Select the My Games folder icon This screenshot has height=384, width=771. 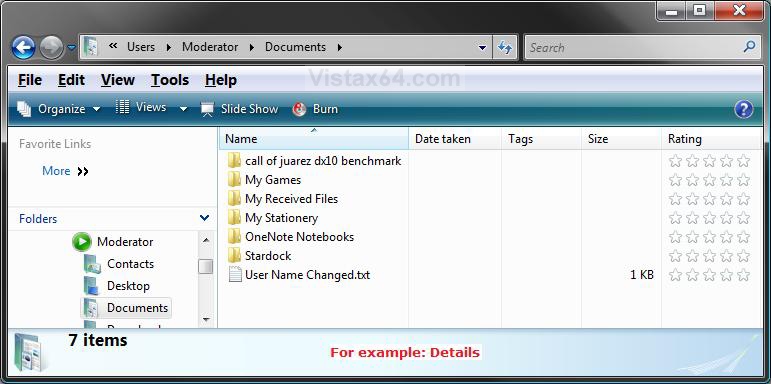[235, 179]
